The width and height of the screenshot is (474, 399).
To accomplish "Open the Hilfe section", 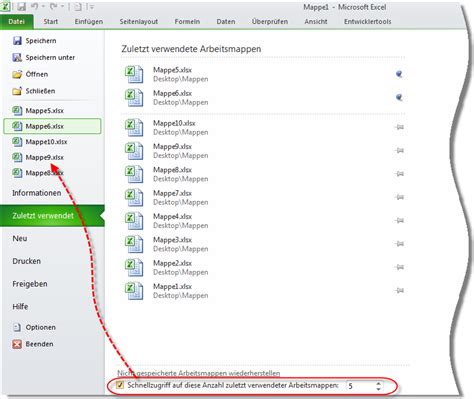I will (x=20, y=306).
